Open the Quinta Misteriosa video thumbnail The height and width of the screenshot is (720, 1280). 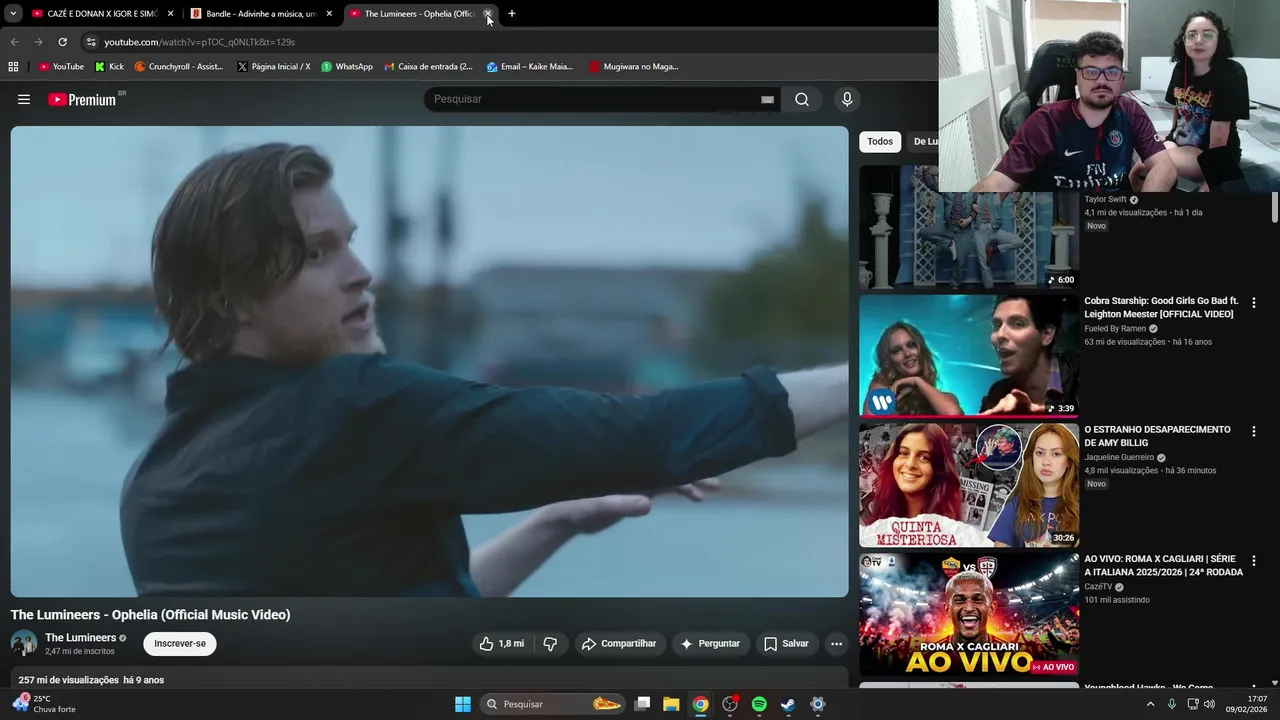click(x=969, y=485)
